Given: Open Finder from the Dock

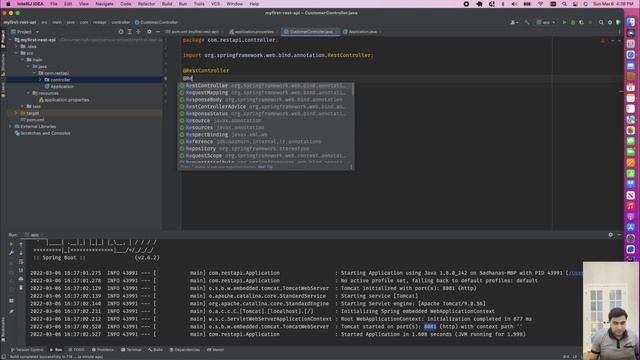Looking at the screenshot, I should [x=631, y=22].
